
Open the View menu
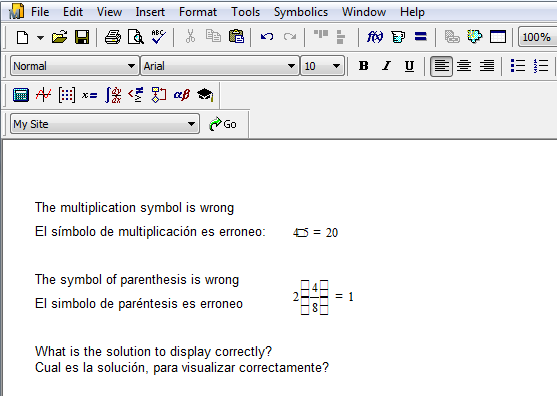point(109,12)
